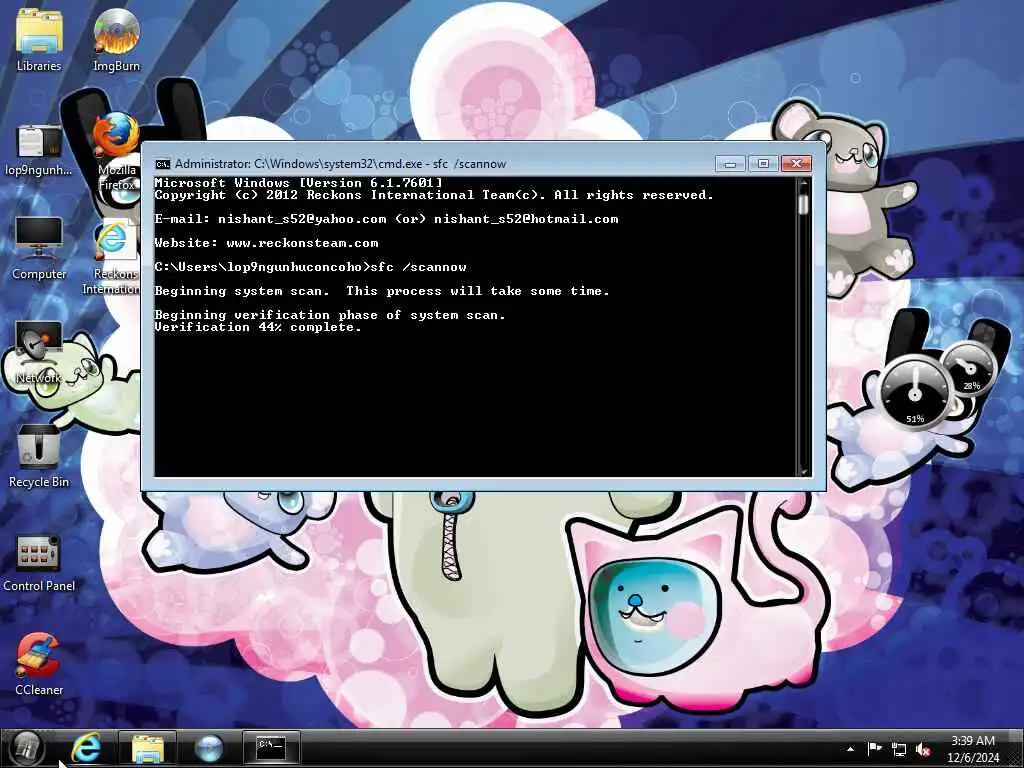
Task: Click the console scrollbar down arrow
Action: tap(803, 470)
